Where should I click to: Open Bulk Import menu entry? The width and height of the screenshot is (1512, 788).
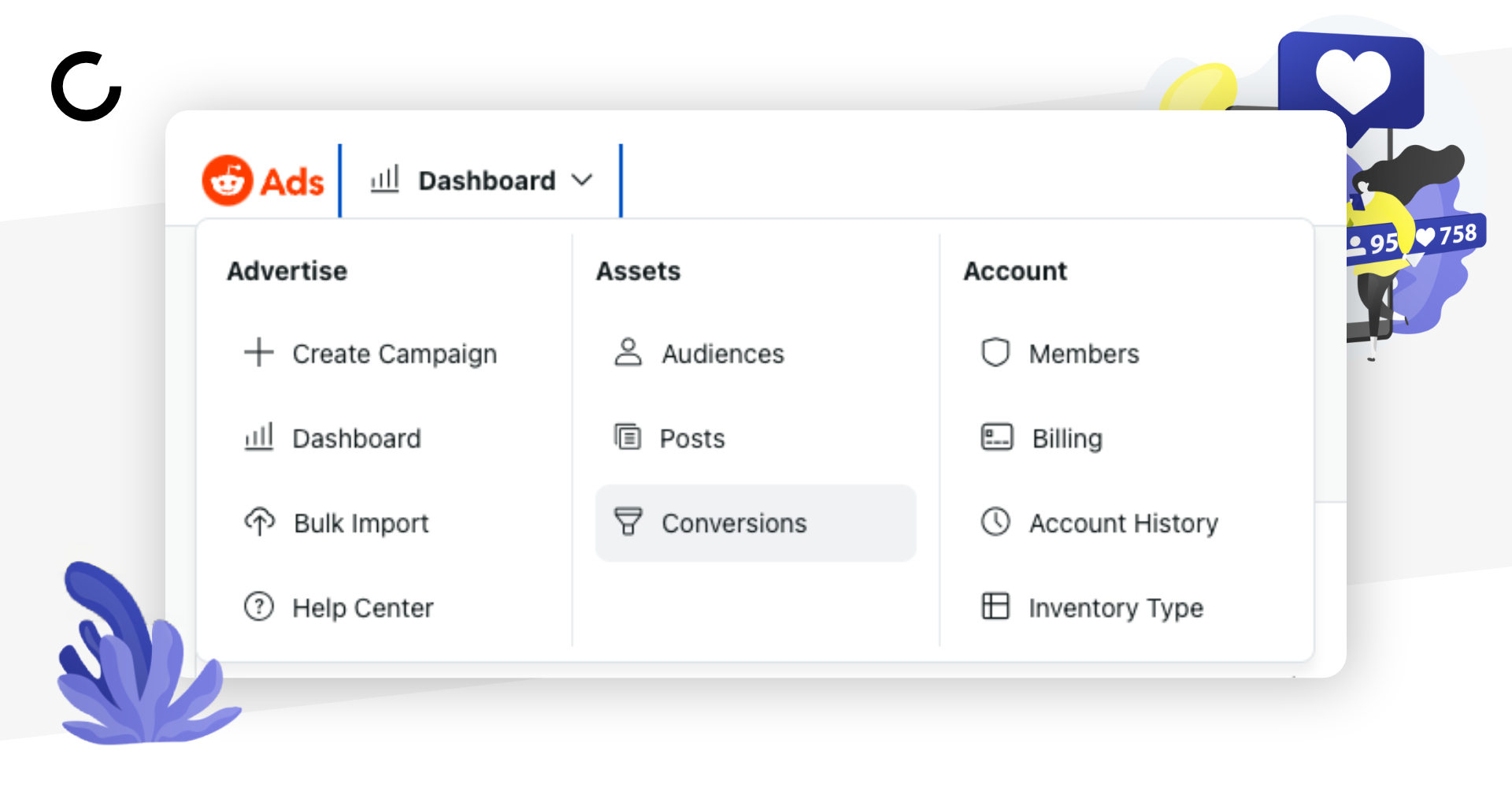pos(361,523)
